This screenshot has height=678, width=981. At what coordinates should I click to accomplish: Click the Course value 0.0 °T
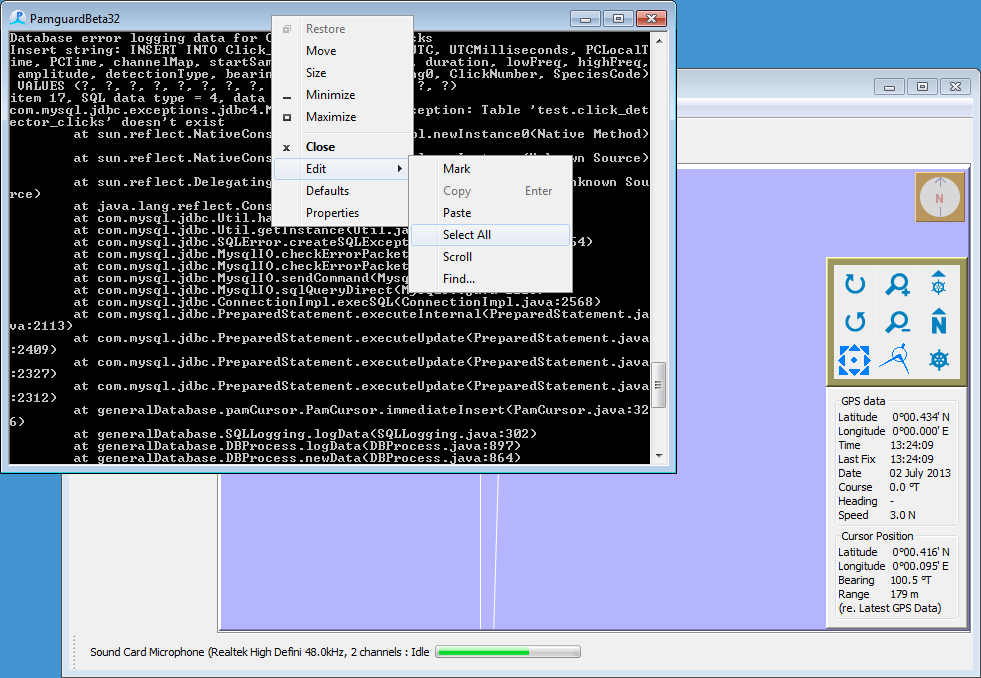[x=904, y=487]
